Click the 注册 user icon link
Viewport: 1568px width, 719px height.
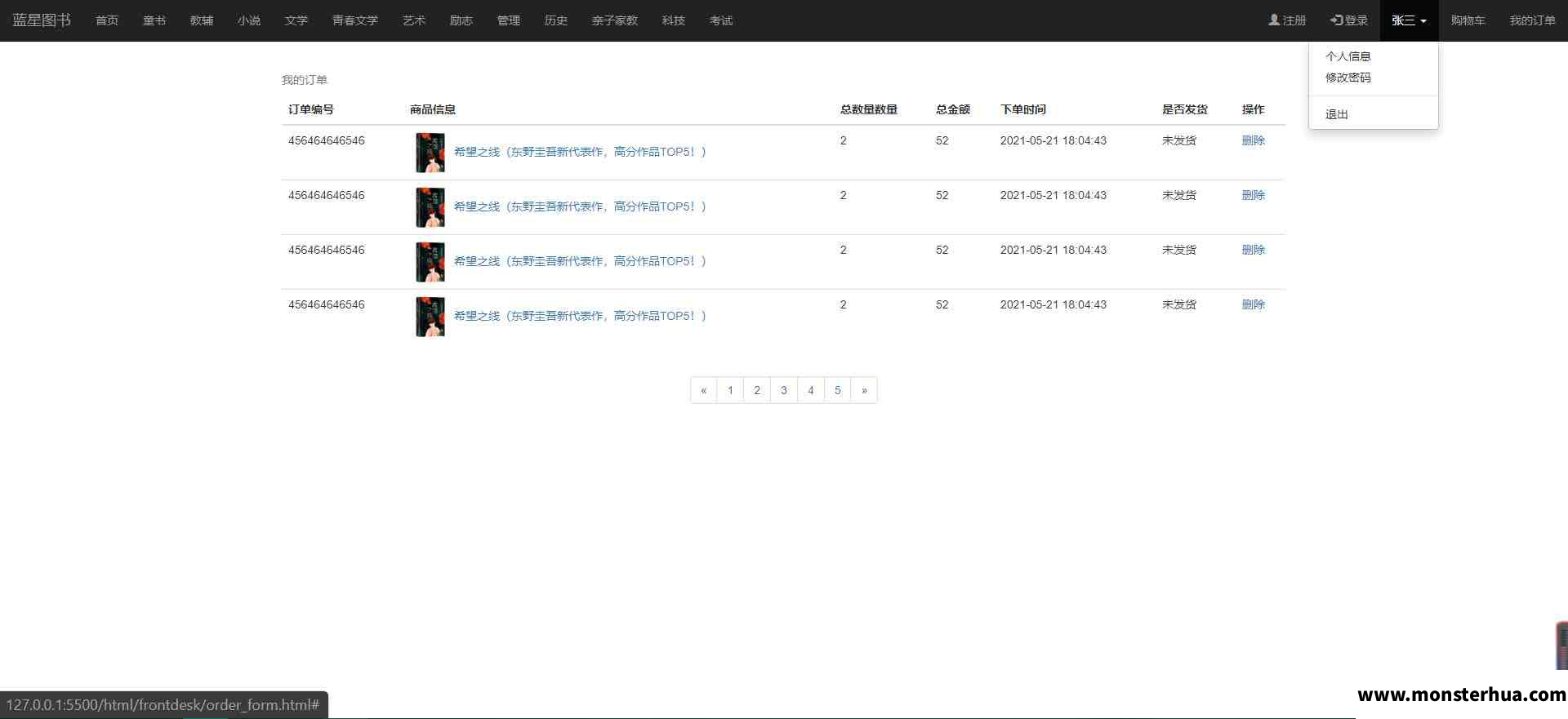1287,20
